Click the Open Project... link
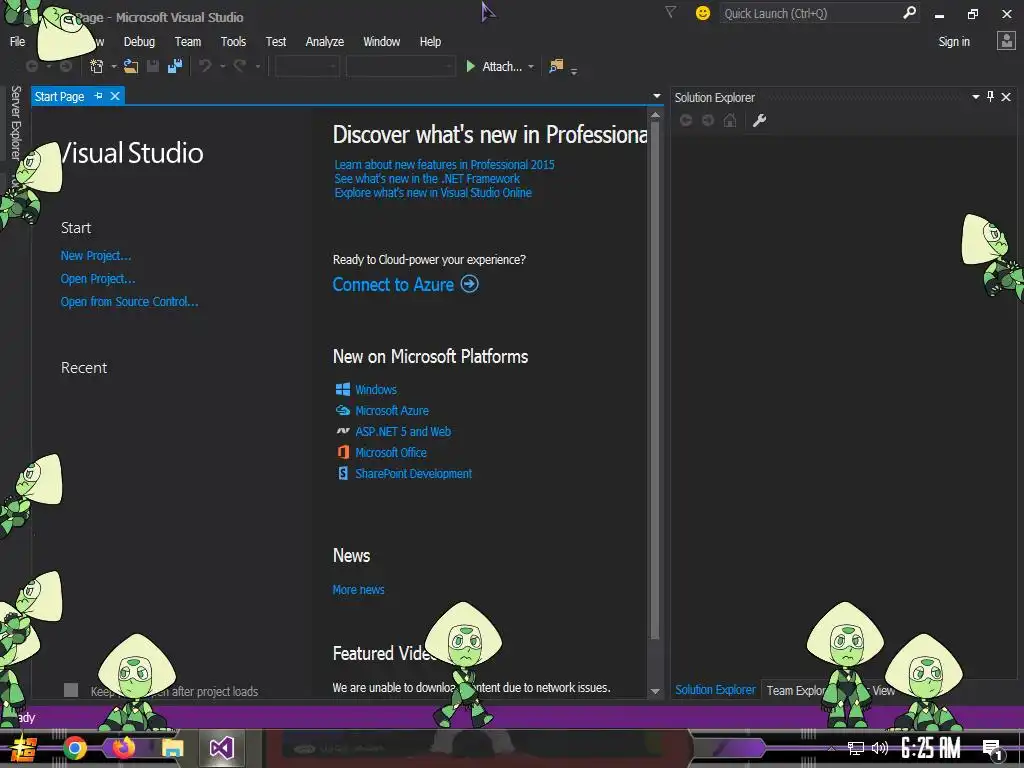 pyautogui.click(x=98, y=278)
